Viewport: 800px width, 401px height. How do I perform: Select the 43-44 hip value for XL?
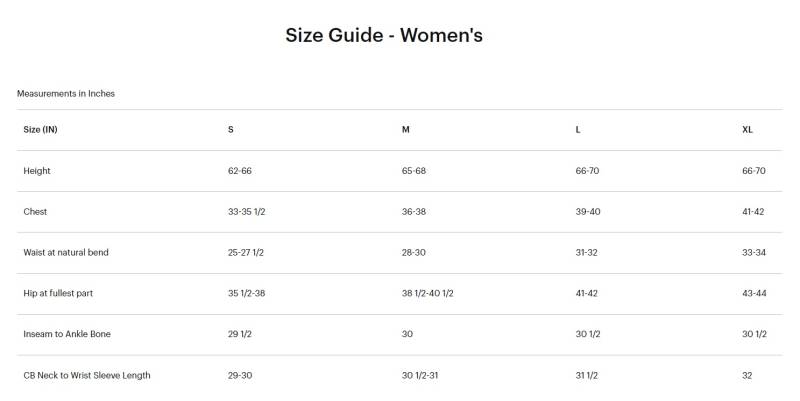754,293
